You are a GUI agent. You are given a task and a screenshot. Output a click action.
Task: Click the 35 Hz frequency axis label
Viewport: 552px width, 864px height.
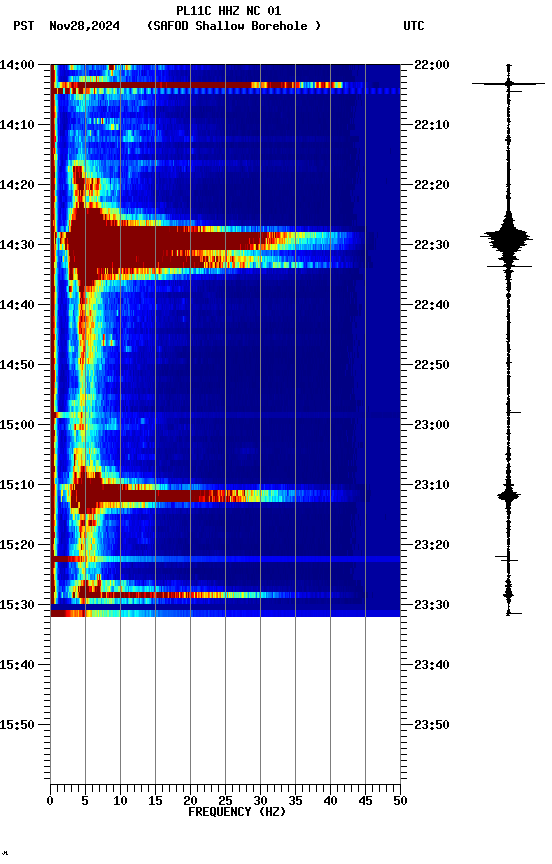[x=295, y=801]
